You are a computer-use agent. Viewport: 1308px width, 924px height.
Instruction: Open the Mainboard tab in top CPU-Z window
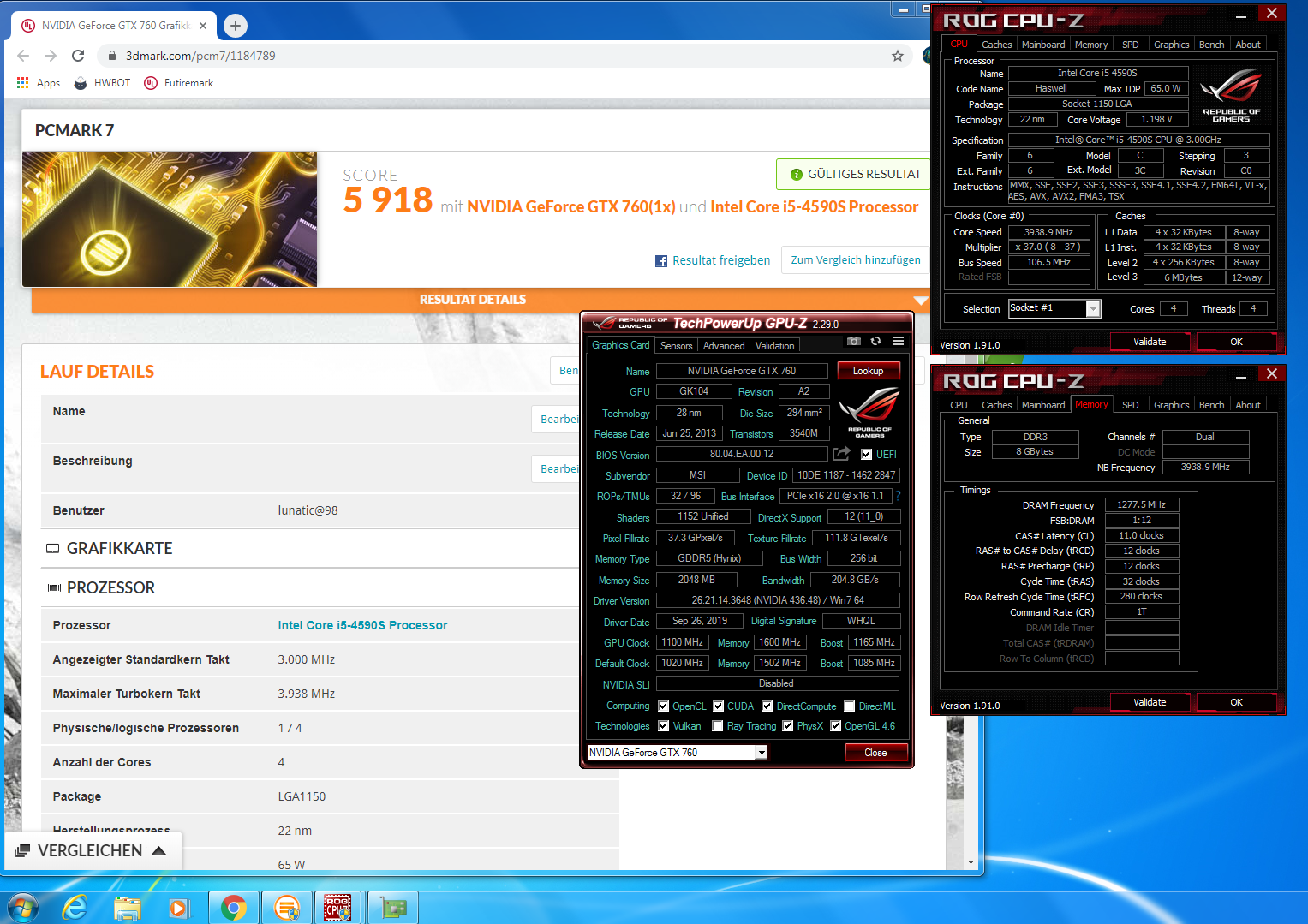1043,45
